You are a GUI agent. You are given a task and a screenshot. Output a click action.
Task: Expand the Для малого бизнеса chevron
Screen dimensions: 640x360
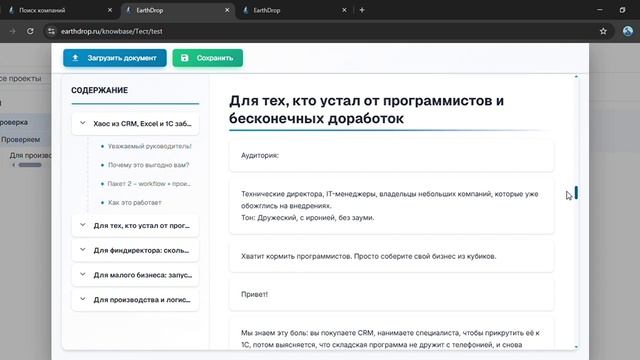pyautogui.click(x=83, y=275)
